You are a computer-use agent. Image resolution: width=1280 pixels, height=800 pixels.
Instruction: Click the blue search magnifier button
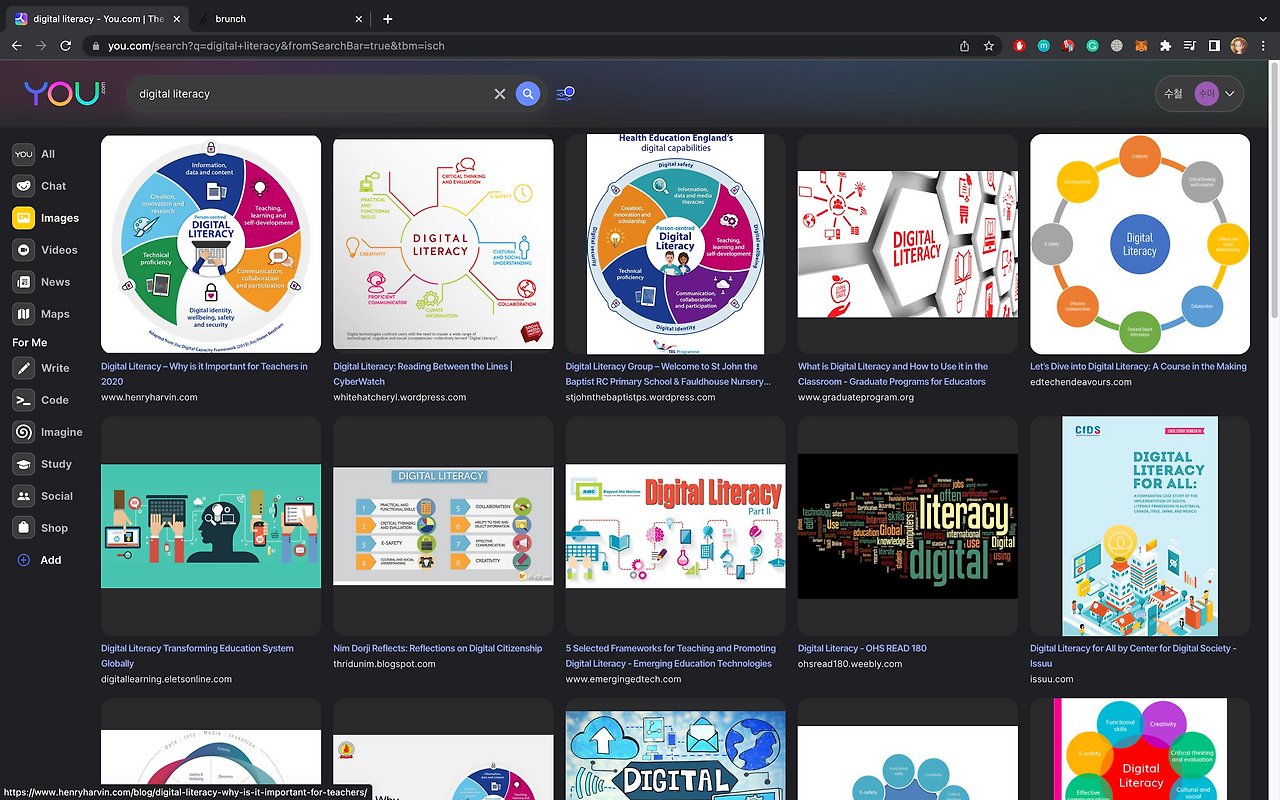click(x=528, y=94)
